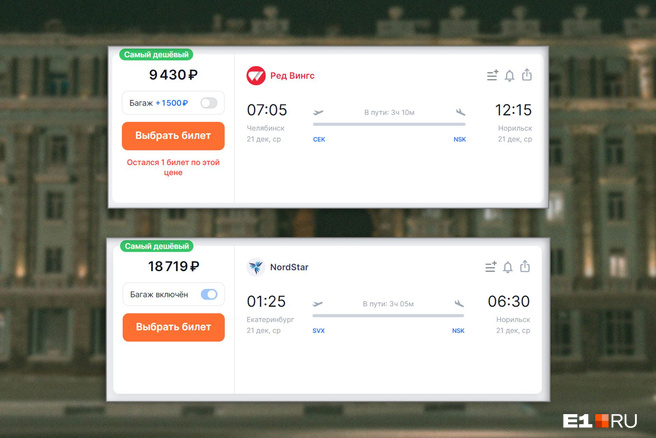This screenshot has height=438, width=656.
Task: Share the Red Wings flight ticket
Action: [x=526, y=76]
